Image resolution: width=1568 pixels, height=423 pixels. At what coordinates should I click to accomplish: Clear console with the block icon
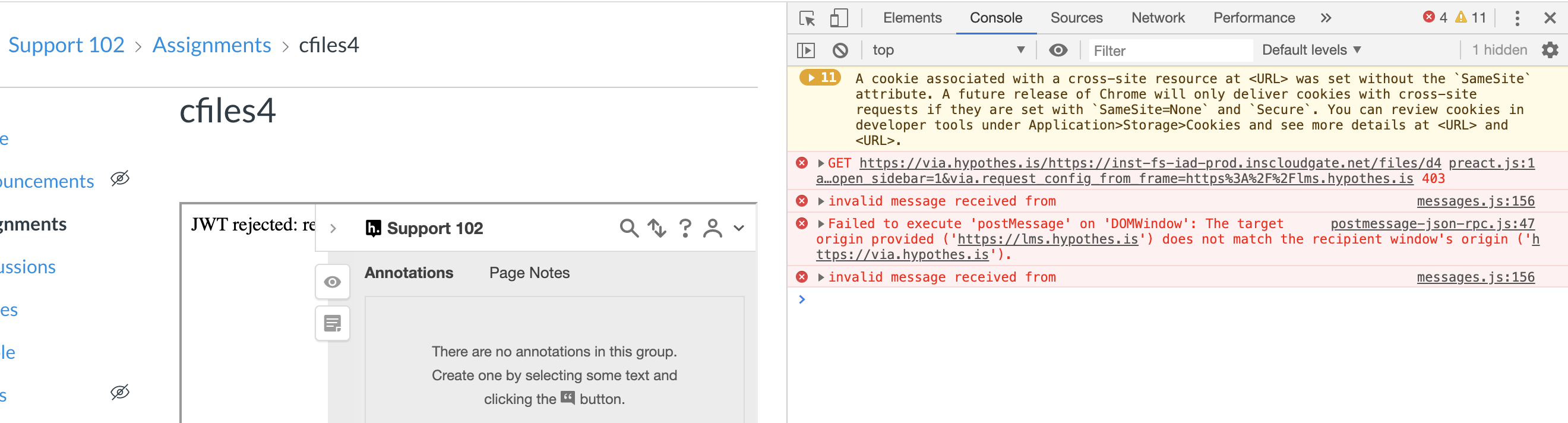[840, 50]
